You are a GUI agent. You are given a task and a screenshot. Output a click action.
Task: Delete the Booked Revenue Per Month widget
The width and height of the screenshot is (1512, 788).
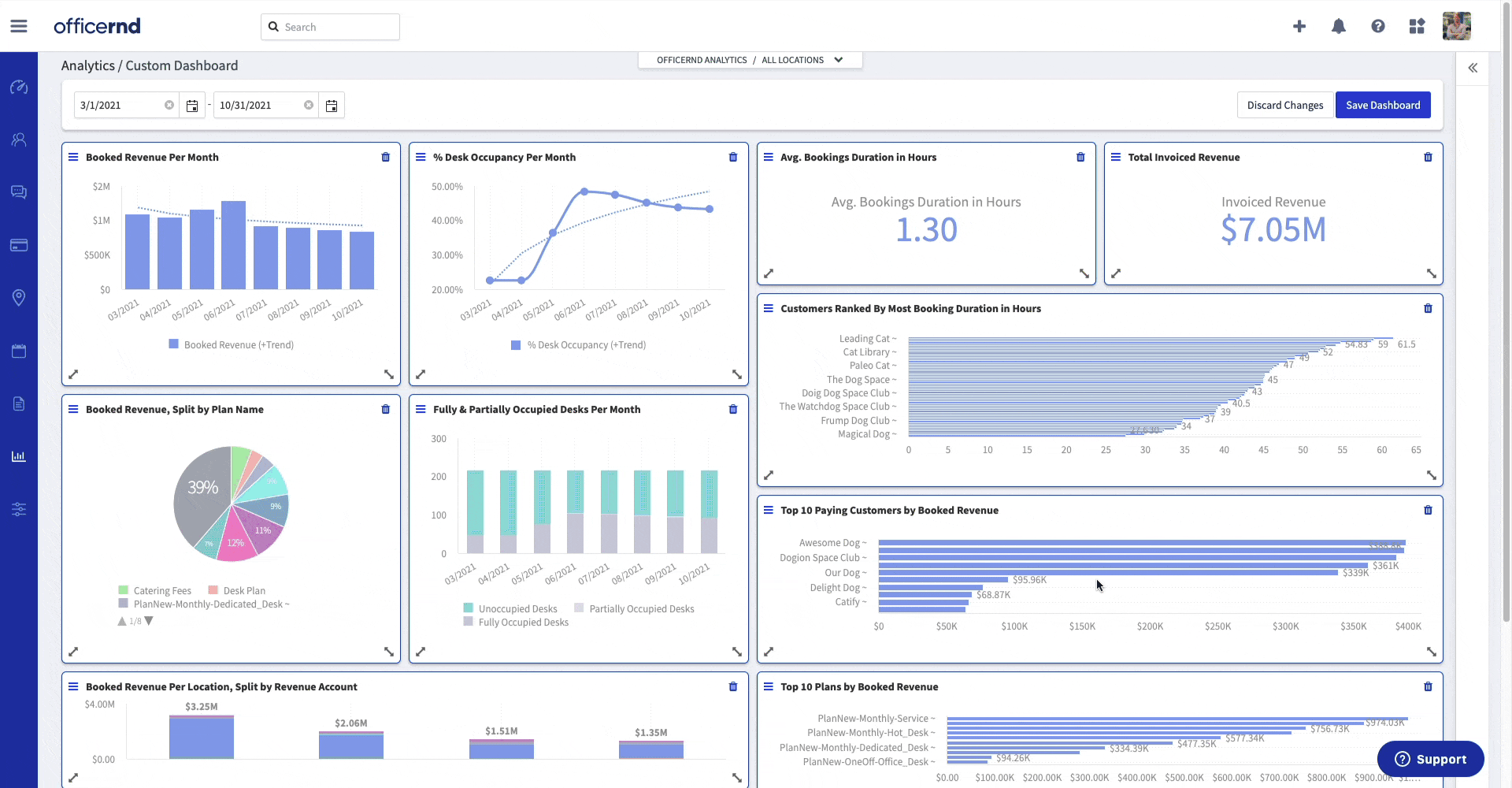pyautogui.click(x=386, y=157)
